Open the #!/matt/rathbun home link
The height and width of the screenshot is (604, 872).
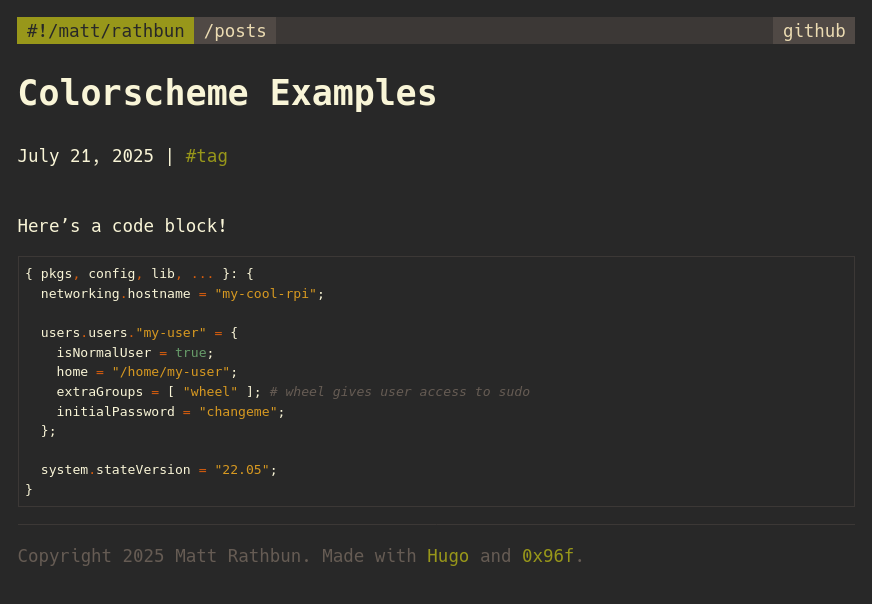pyautogui.click(x=105, y=31)
